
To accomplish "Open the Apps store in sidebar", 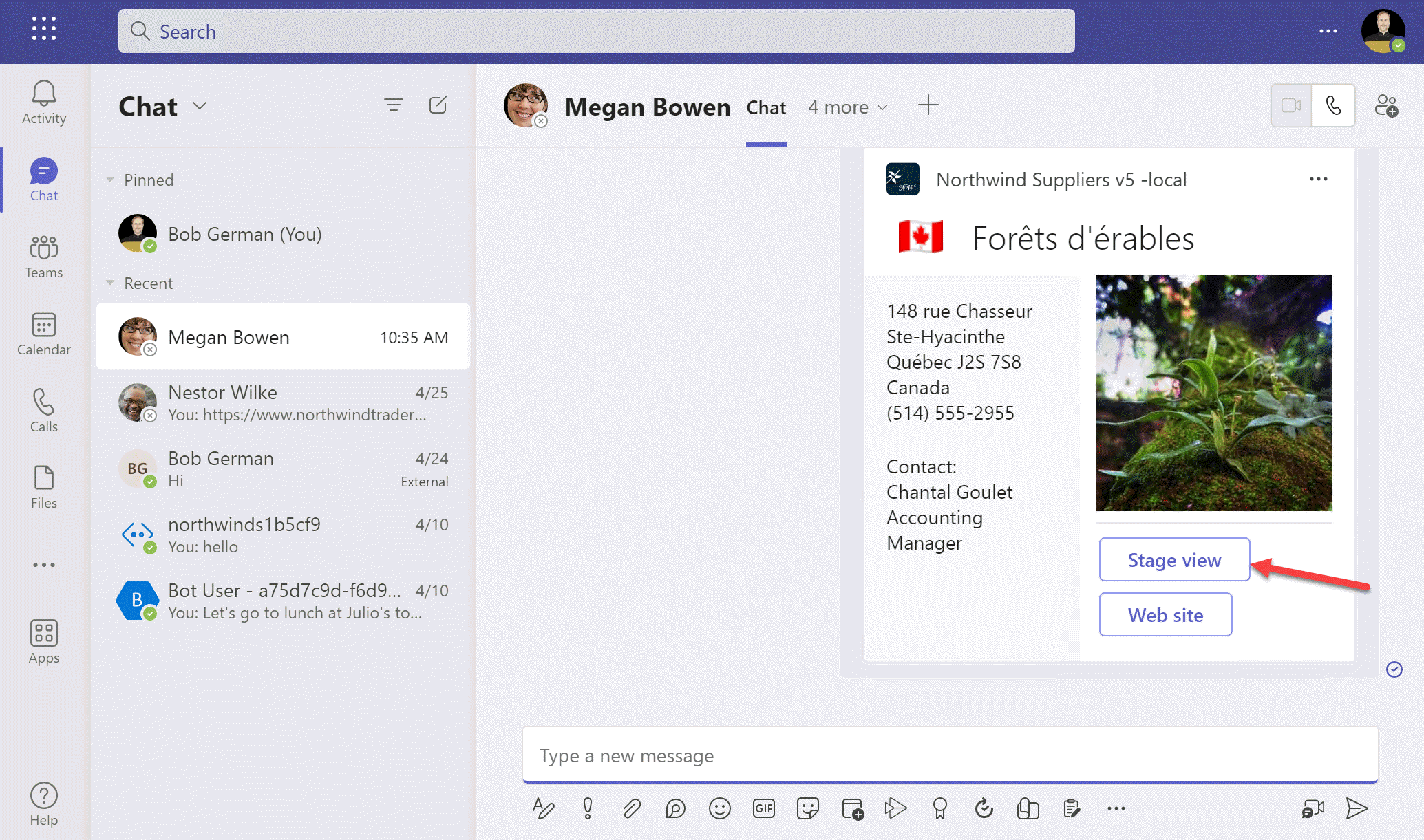I will pyautogui.click(x=44, y=642).
